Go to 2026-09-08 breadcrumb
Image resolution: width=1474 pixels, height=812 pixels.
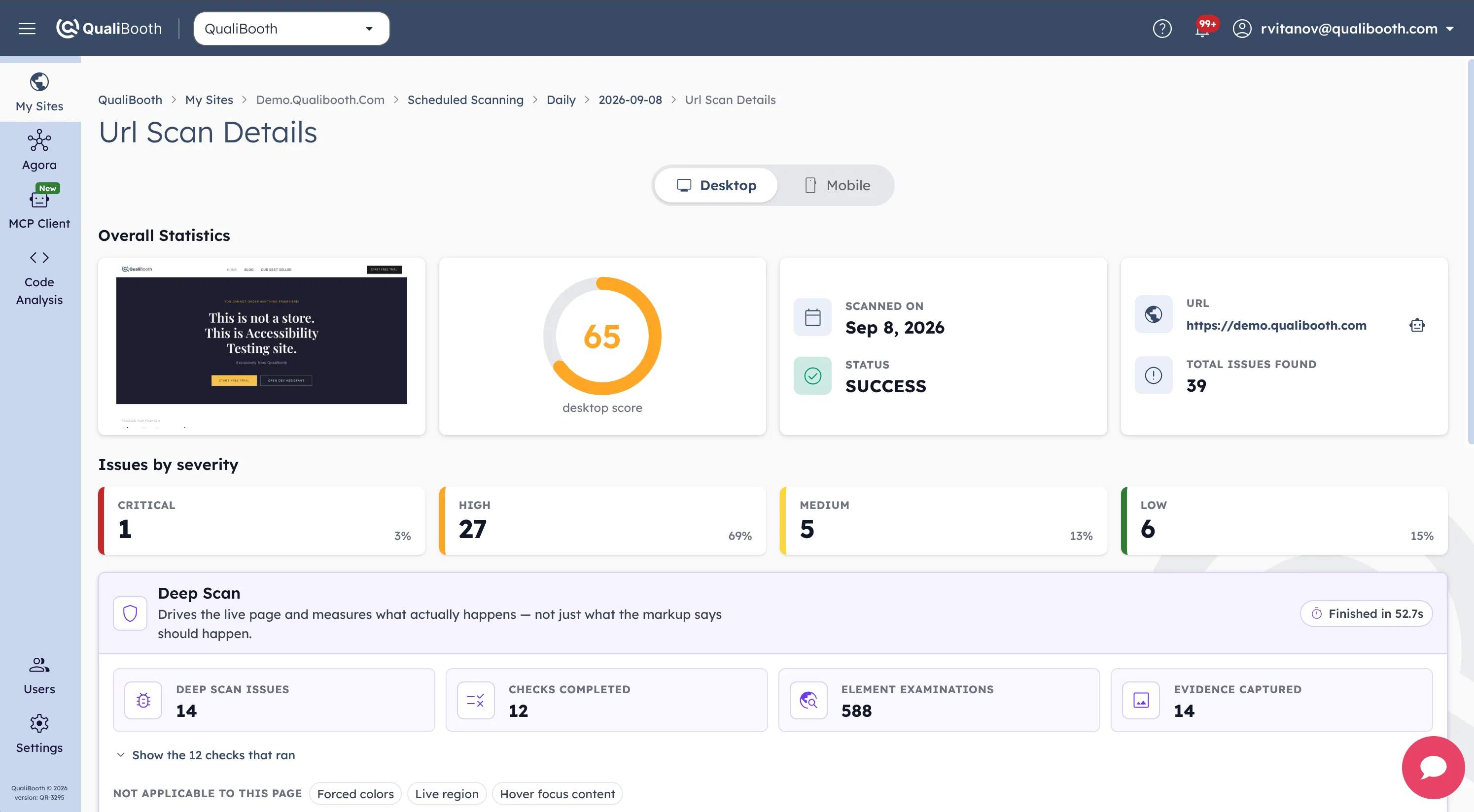(630, 100)
